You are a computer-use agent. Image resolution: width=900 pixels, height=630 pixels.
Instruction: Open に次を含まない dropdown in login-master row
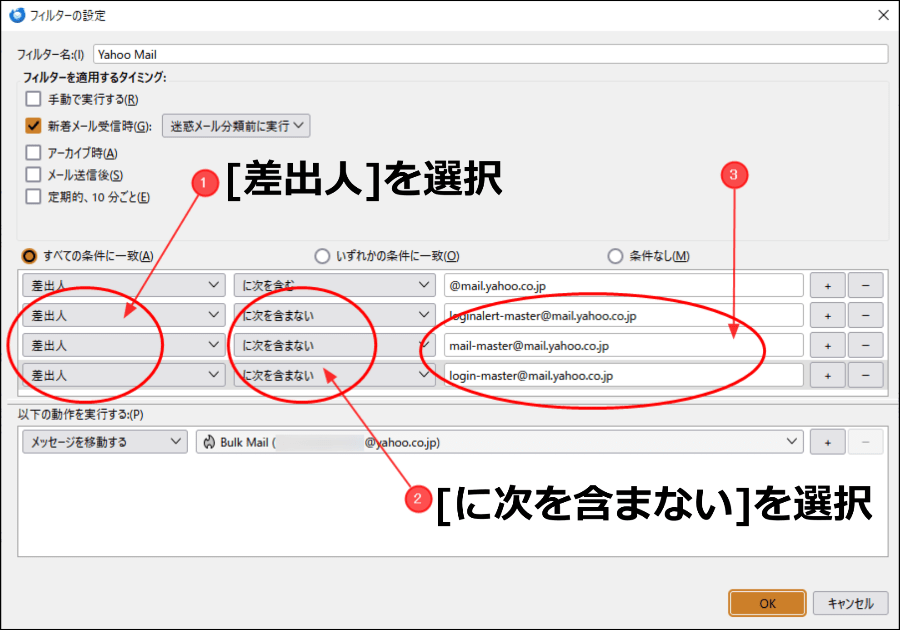(335, 375)
